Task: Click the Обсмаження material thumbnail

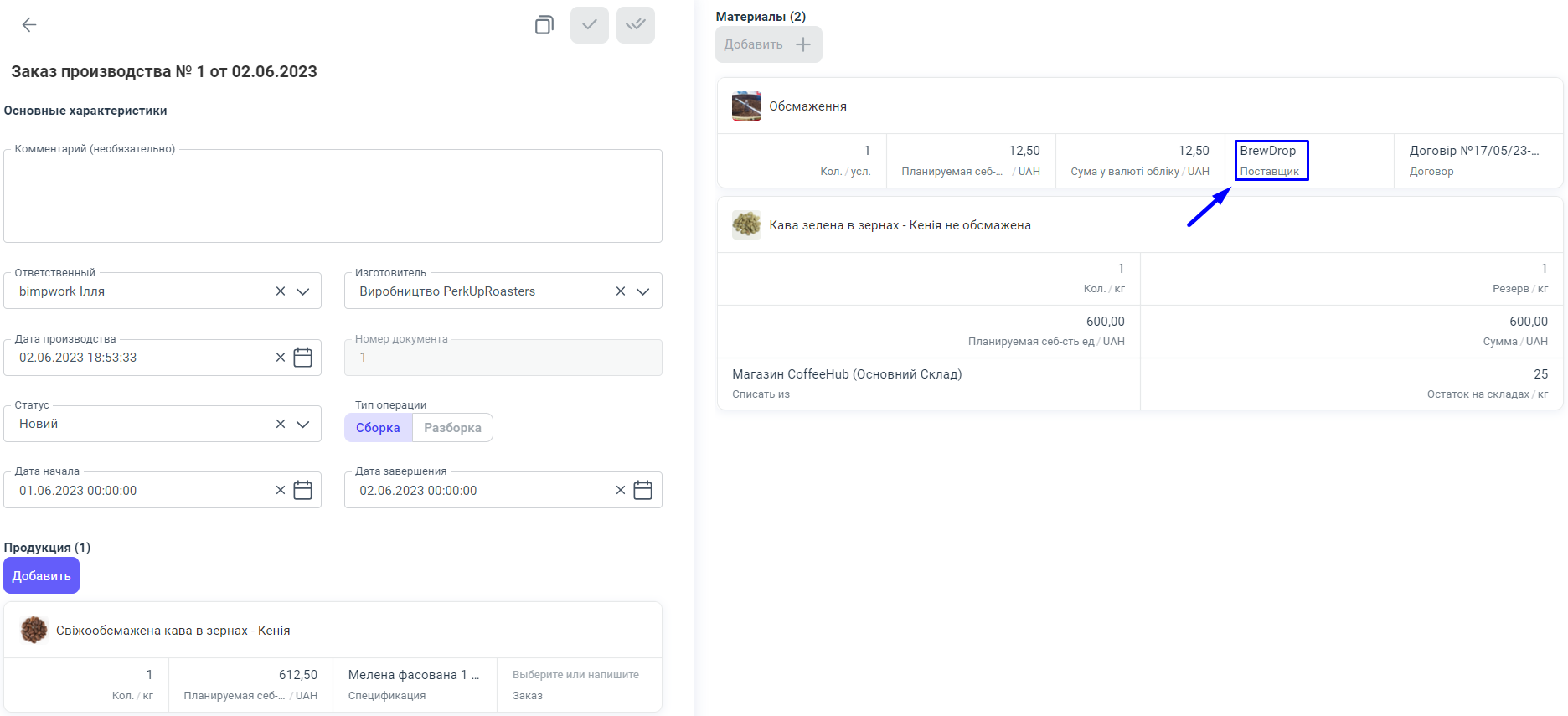Action: pos(746,106)
